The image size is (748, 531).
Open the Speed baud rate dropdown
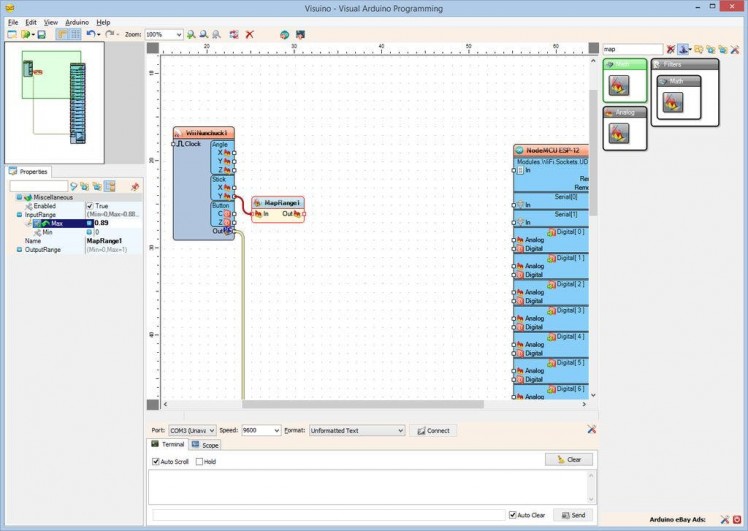click(275, 430)
